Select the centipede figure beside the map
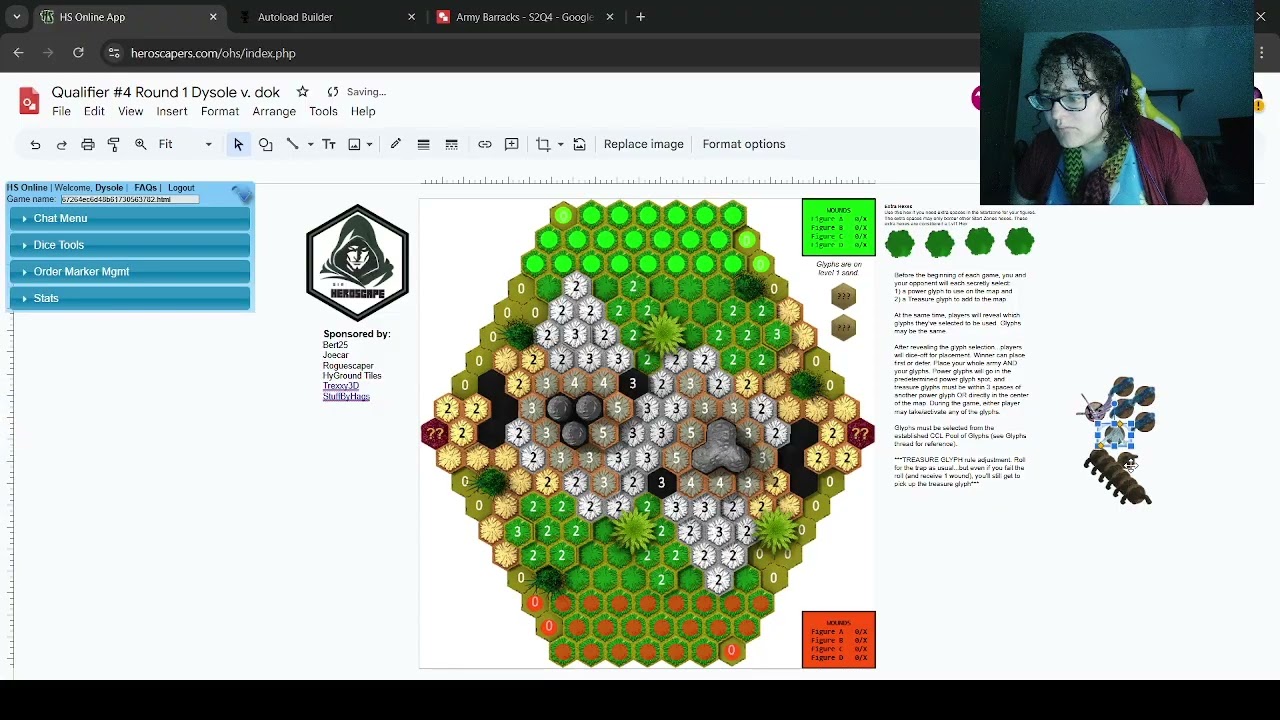Viewport: 1280px width, 720px height. (x=1118, y=478)
